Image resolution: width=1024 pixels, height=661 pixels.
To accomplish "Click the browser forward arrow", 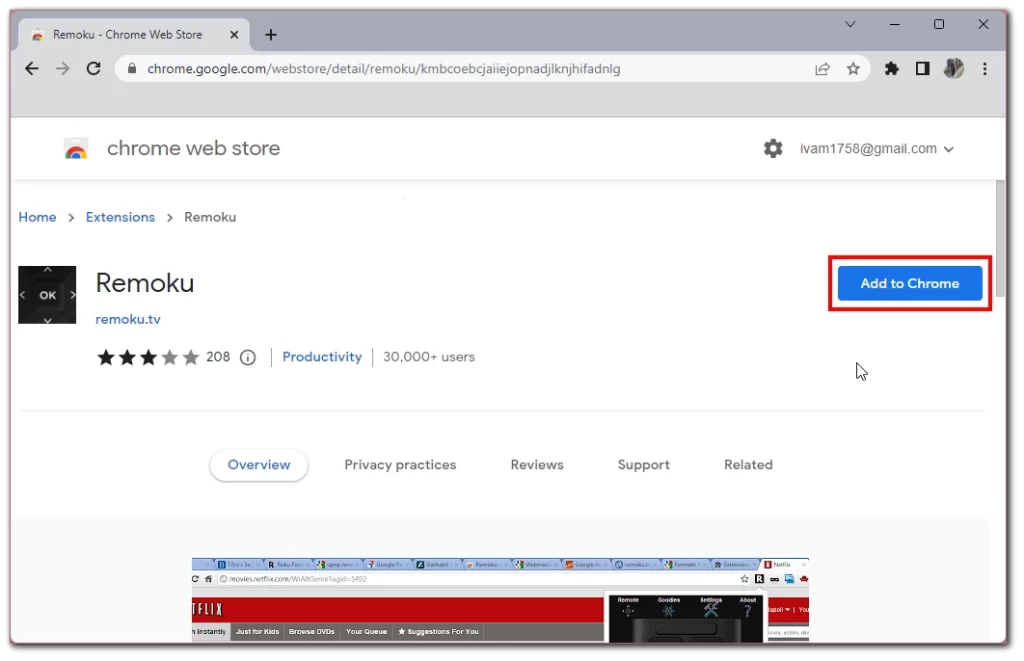I will coord(62,69).
